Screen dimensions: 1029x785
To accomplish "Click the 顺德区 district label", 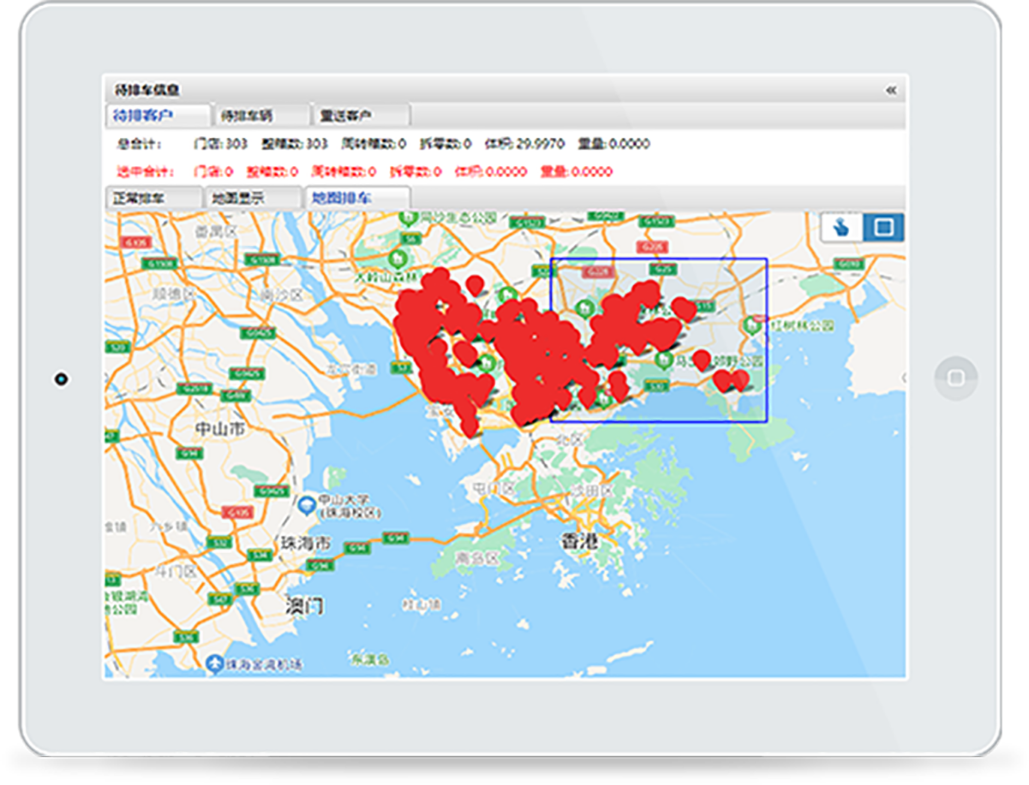I will click(173, 293).
